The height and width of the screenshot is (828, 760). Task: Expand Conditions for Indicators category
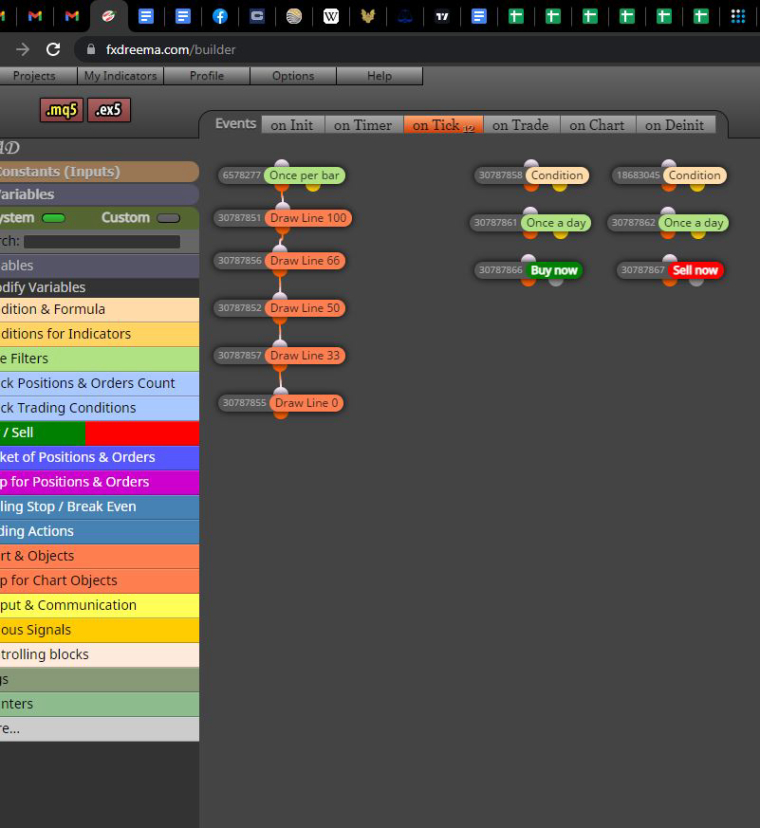99,334
